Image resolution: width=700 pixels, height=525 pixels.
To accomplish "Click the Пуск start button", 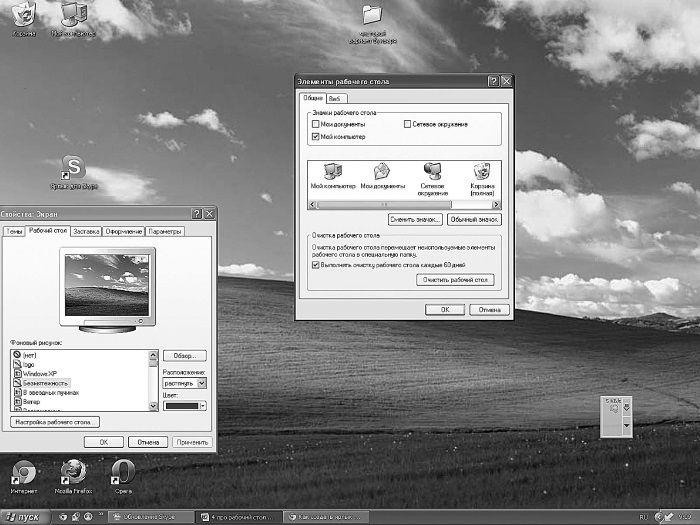I will click(x=23, y=517).
